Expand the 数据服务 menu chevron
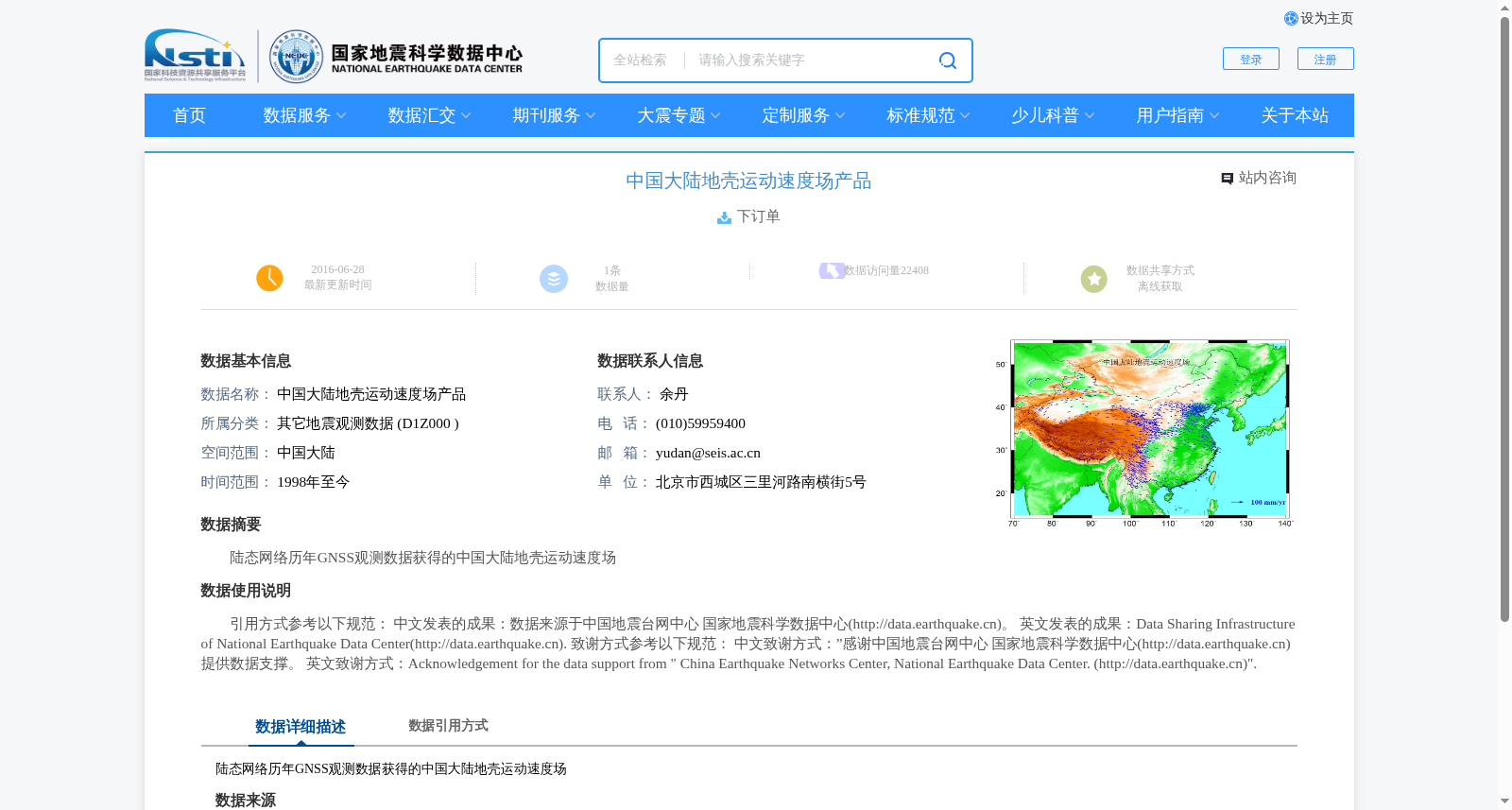The height and width of the screenshot is (810, 1512). pos(341,116)
